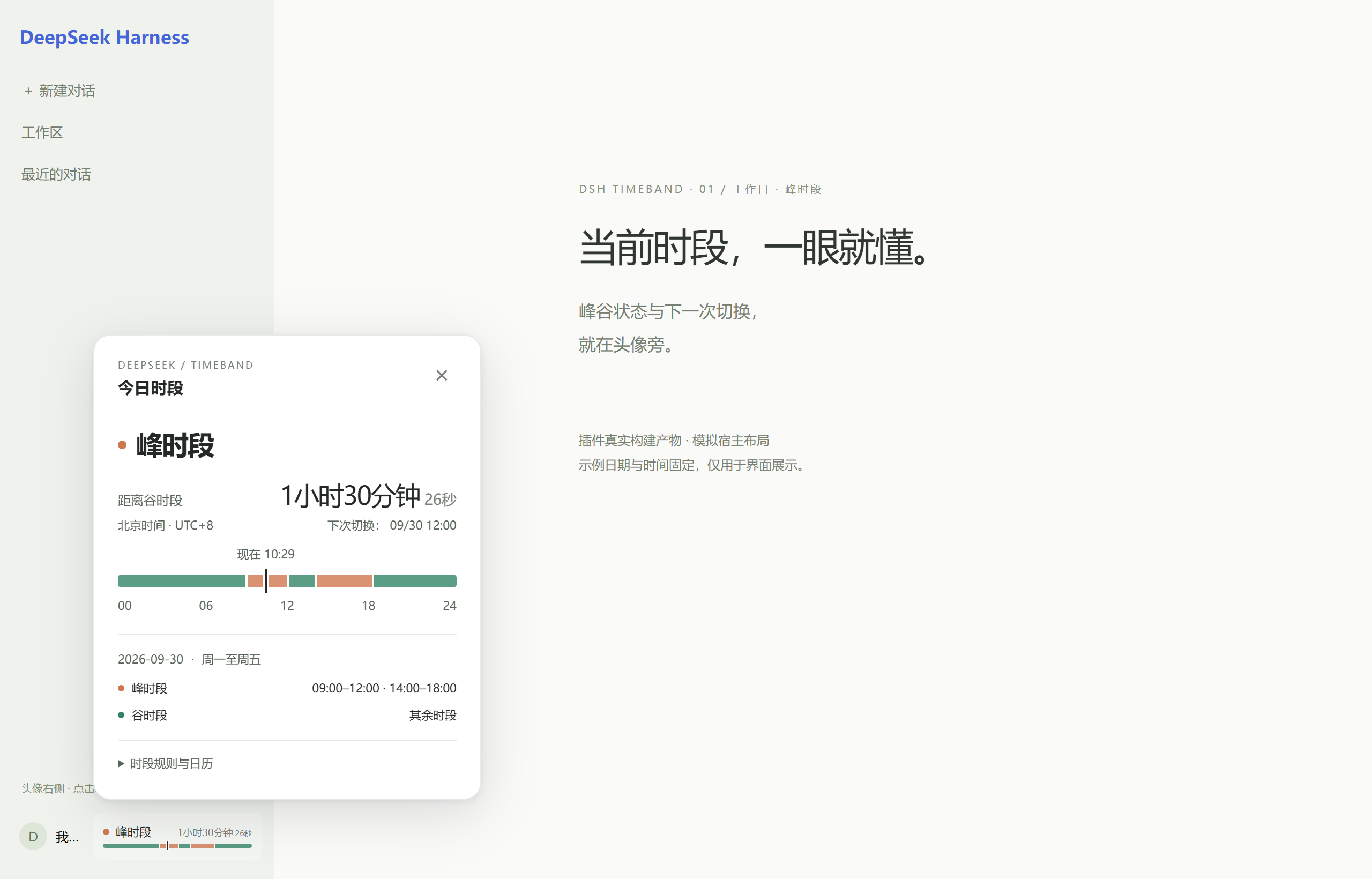This screenshot has width=1372, height=879.
Task: Click the 2026-09-30 · 周一至周五 date line
Action: [190, 659]
